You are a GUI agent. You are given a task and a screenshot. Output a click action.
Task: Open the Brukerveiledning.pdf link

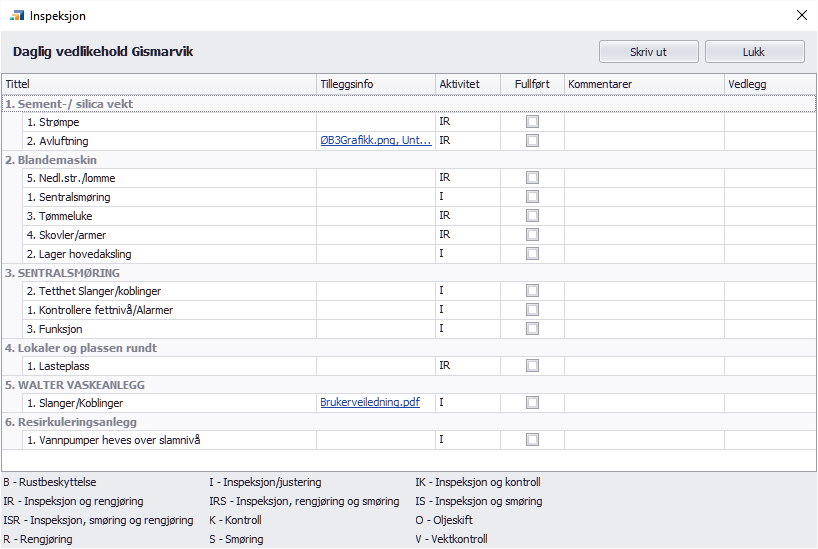pos(369,402)
